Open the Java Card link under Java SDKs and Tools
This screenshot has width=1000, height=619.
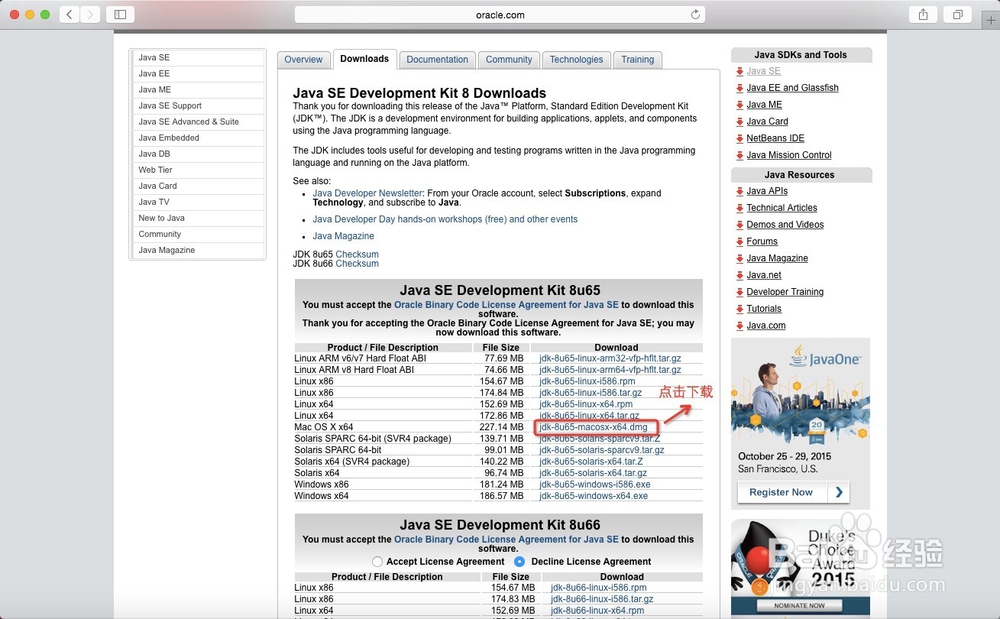coord(767,121)
